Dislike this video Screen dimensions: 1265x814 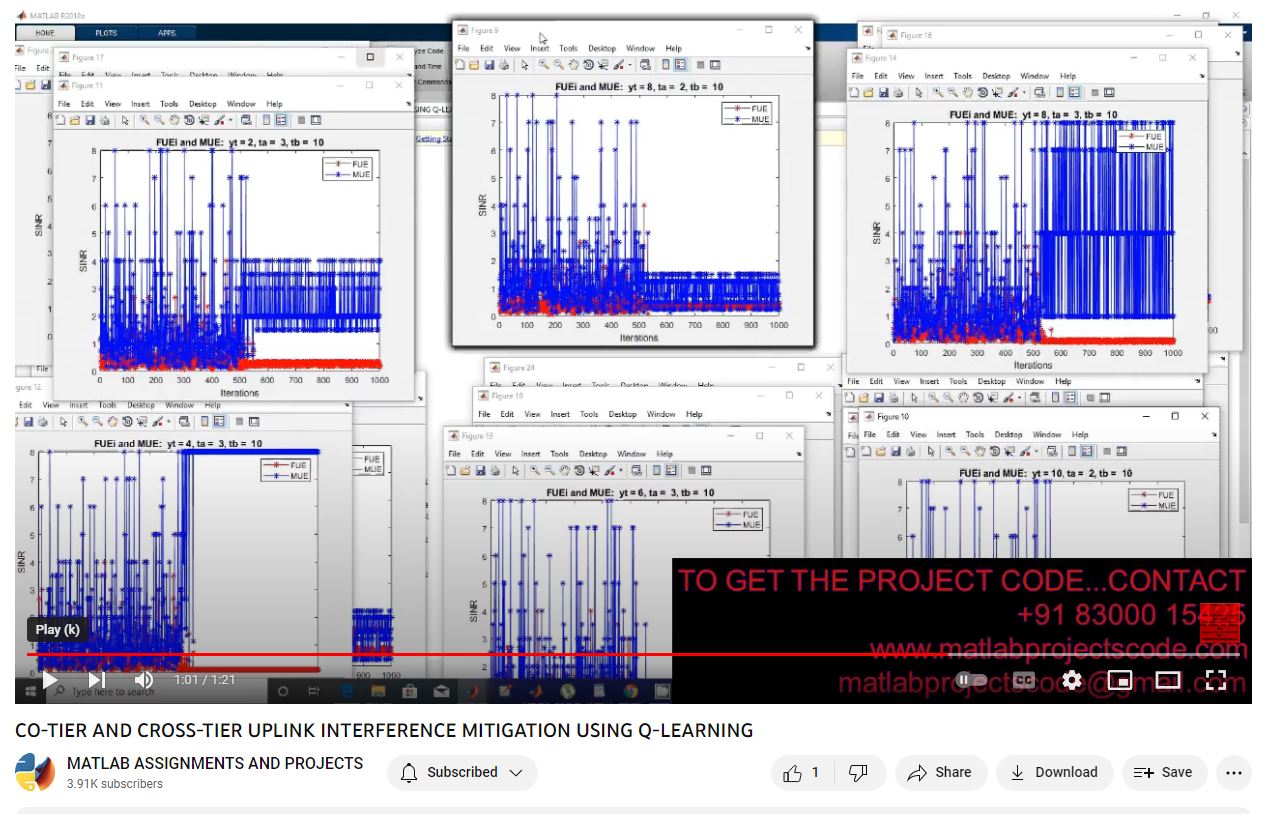[857, 772]
